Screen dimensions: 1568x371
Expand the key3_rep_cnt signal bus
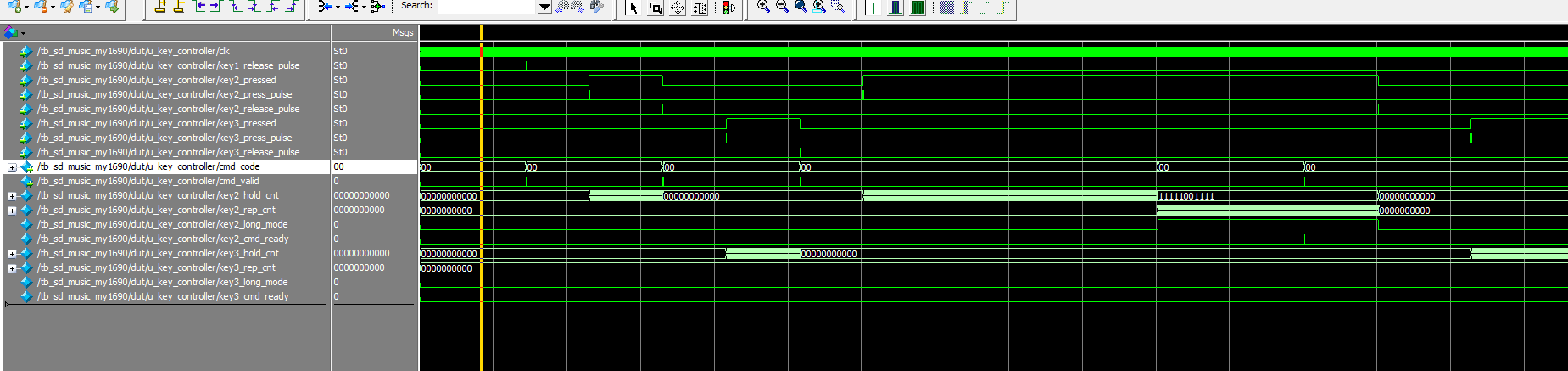point(12,268)
